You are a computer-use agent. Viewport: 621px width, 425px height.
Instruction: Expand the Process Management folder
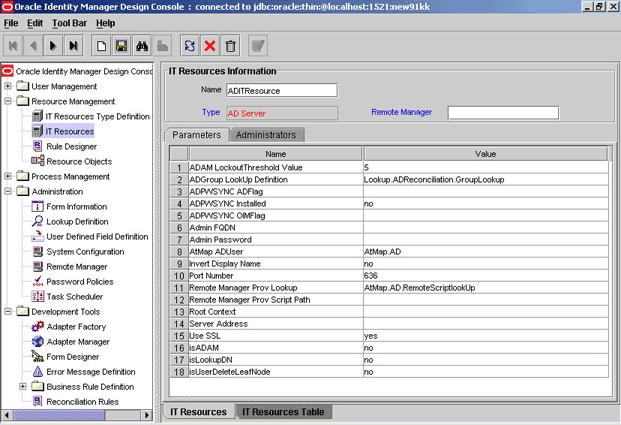click(8, 176)
